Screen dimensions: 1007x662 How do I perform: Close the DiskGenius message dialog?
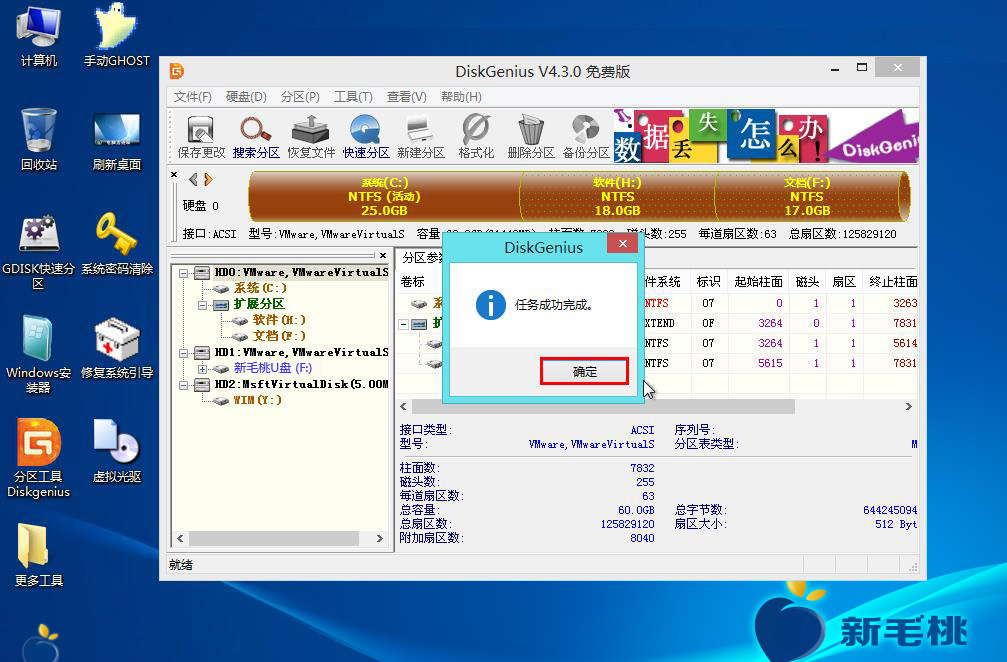(622, 243)
